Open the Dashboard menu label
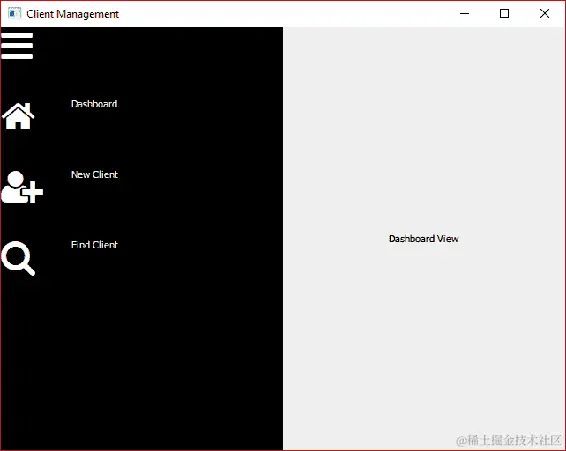 point(94,104)
